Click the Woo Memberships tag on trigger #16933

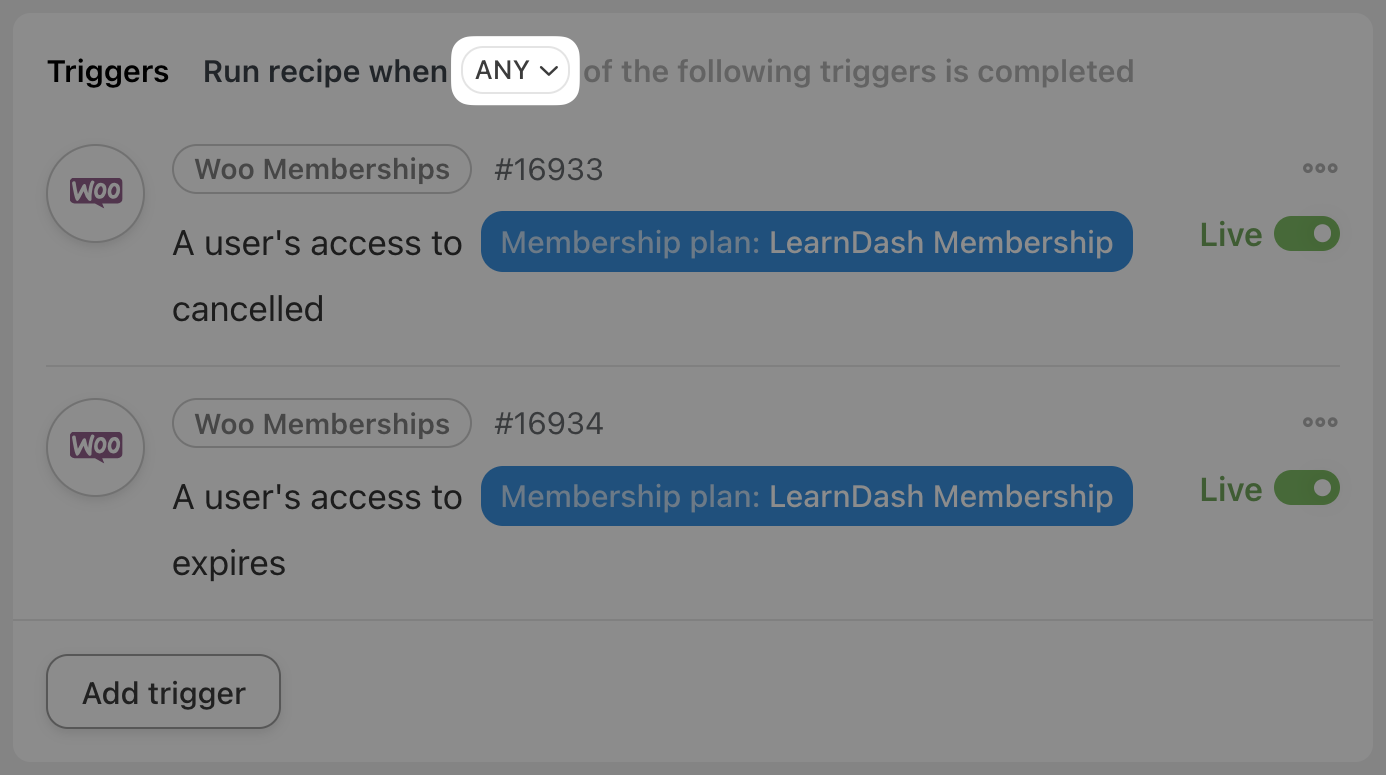322,170
